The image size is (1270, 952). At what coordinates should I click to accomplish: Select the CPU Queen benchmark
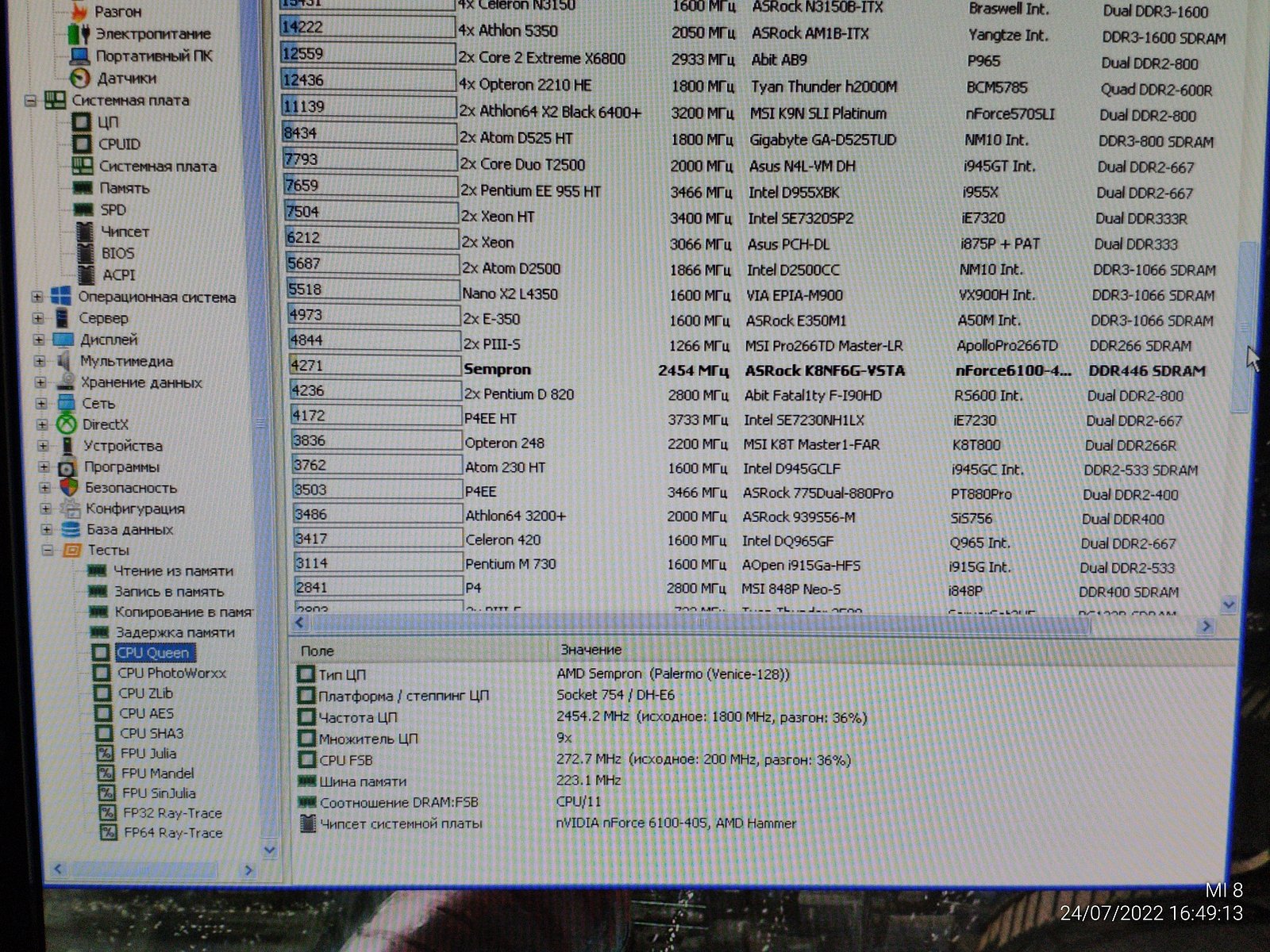(153, 653)
